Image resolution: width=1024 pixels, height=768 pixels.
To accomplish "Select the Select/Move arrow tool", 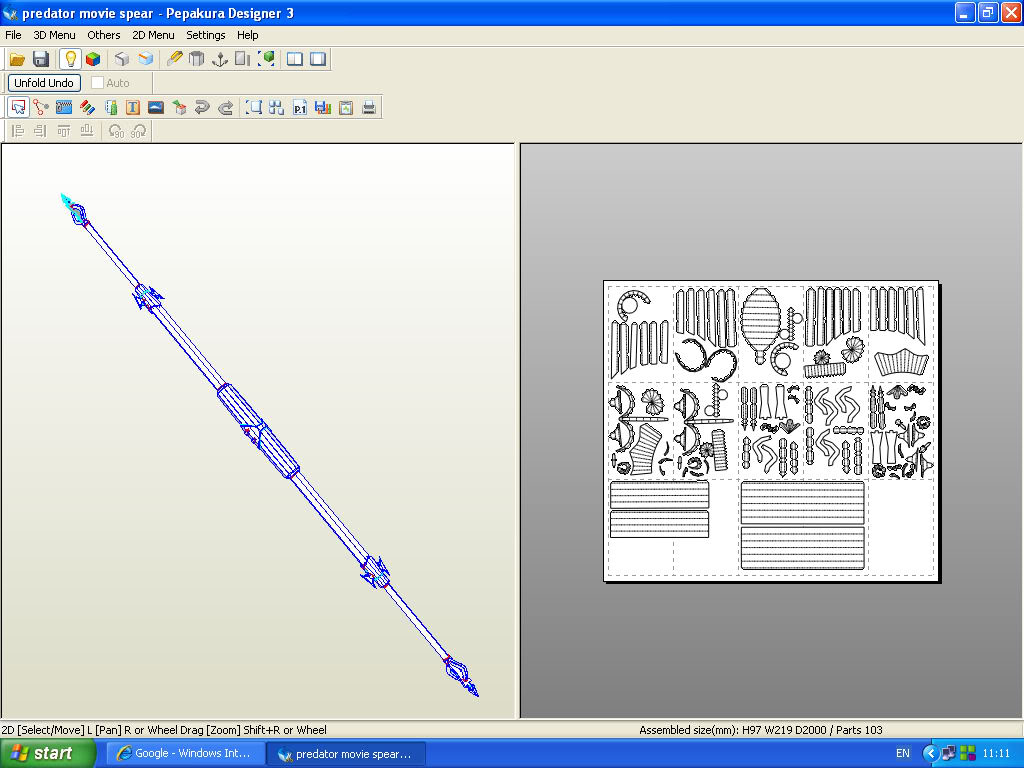I will click(x=18, y=108).
